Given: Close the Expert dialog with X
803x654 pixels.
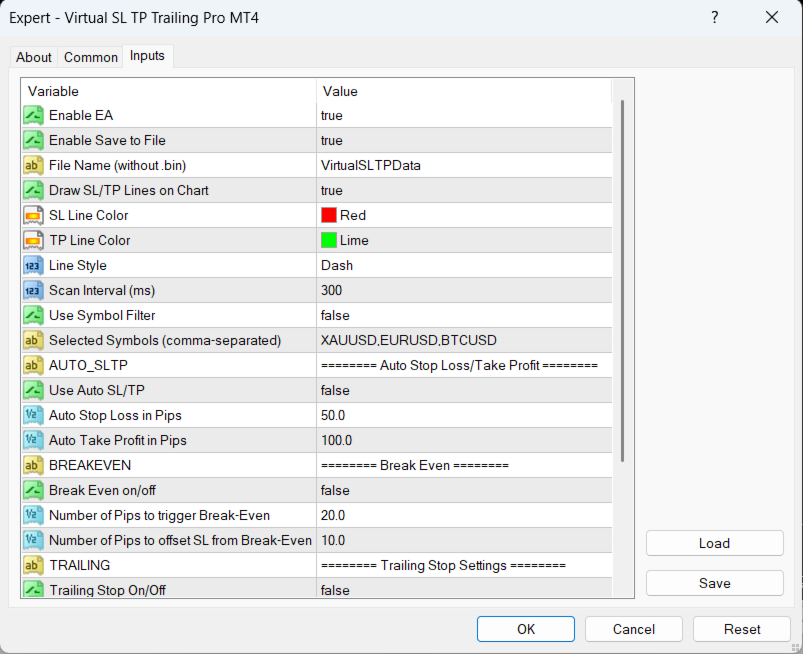Looking at the screenshot, I should pos(772,17).
